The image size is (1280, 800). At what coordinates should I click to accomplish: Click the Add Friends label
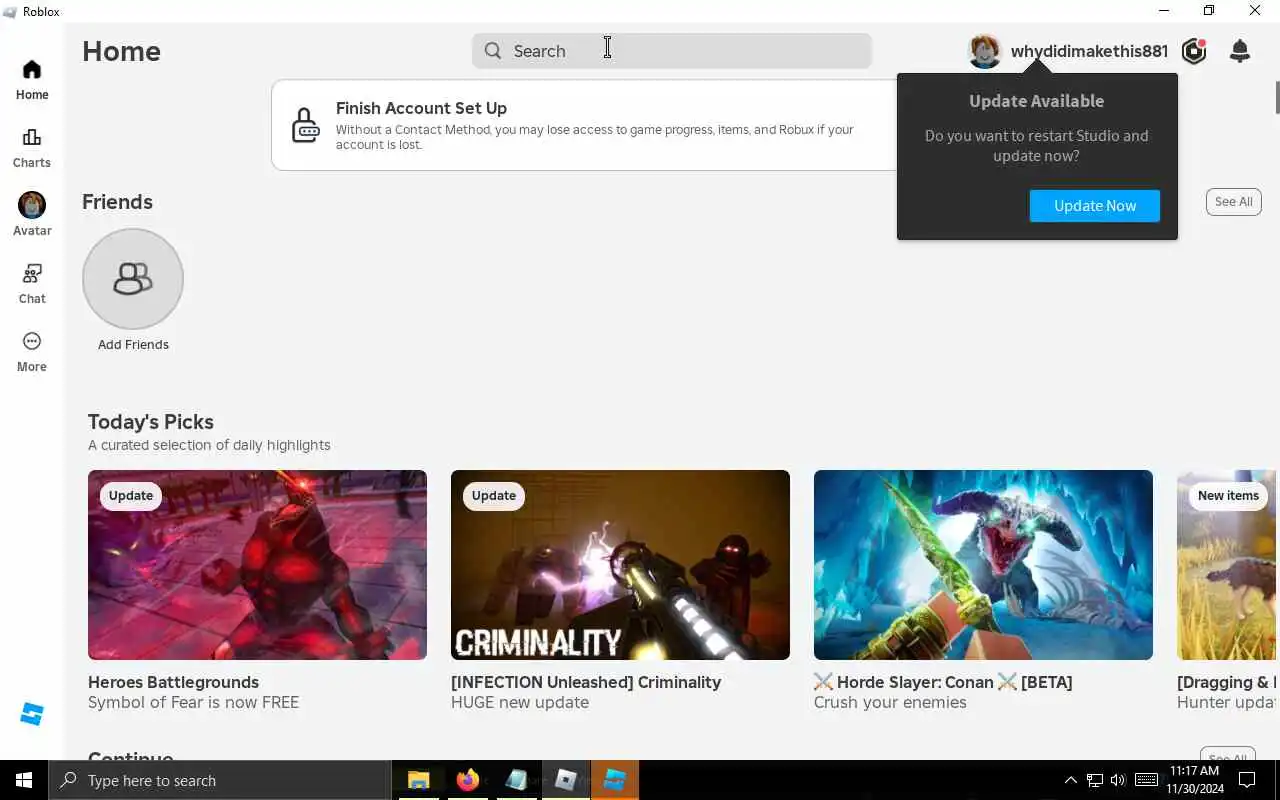[133, 345]
